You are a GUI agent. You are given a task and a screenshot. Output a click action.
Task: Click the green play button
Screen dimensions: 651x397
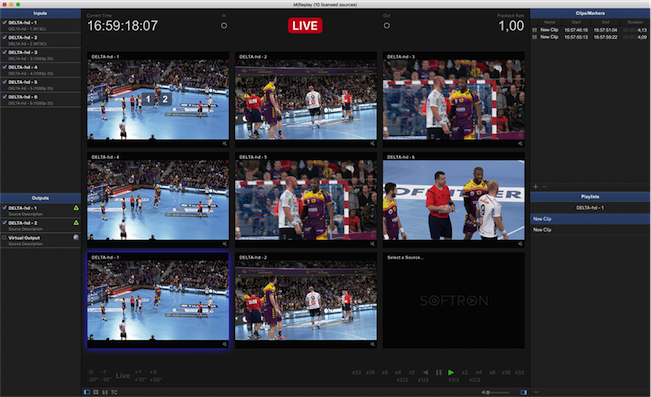point(451,372)
